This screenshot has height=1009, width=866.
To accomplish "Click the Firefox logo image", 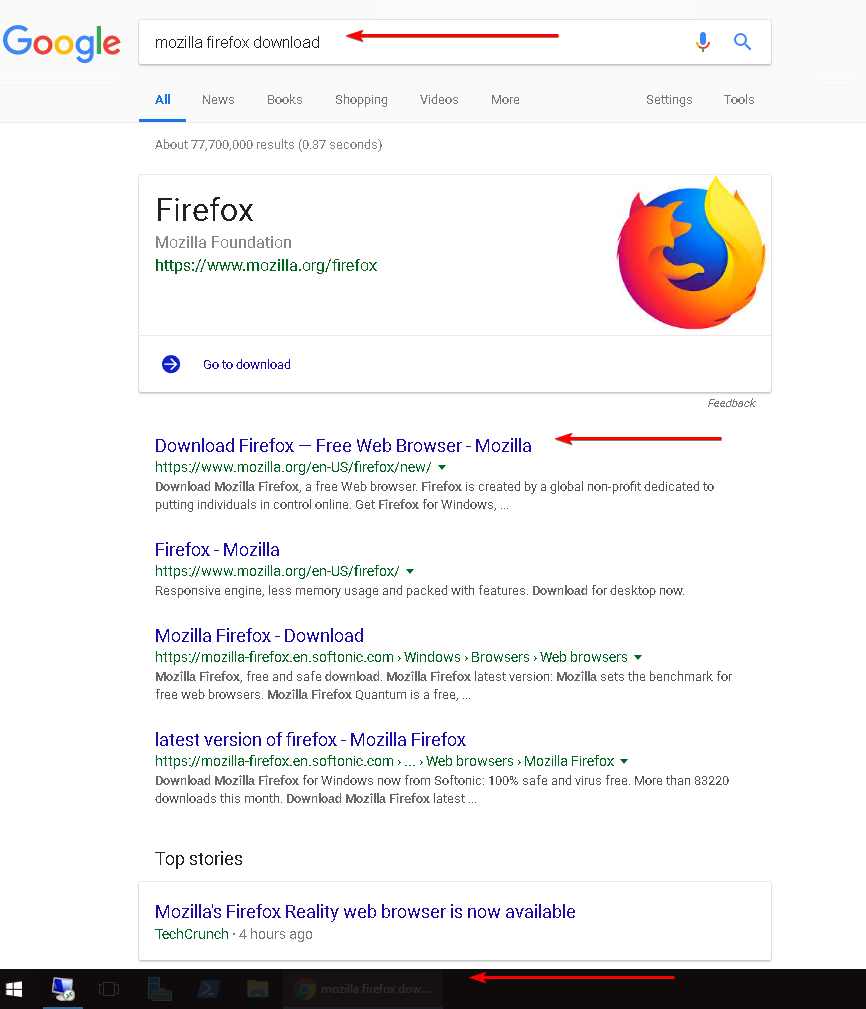I will (691, 253).
